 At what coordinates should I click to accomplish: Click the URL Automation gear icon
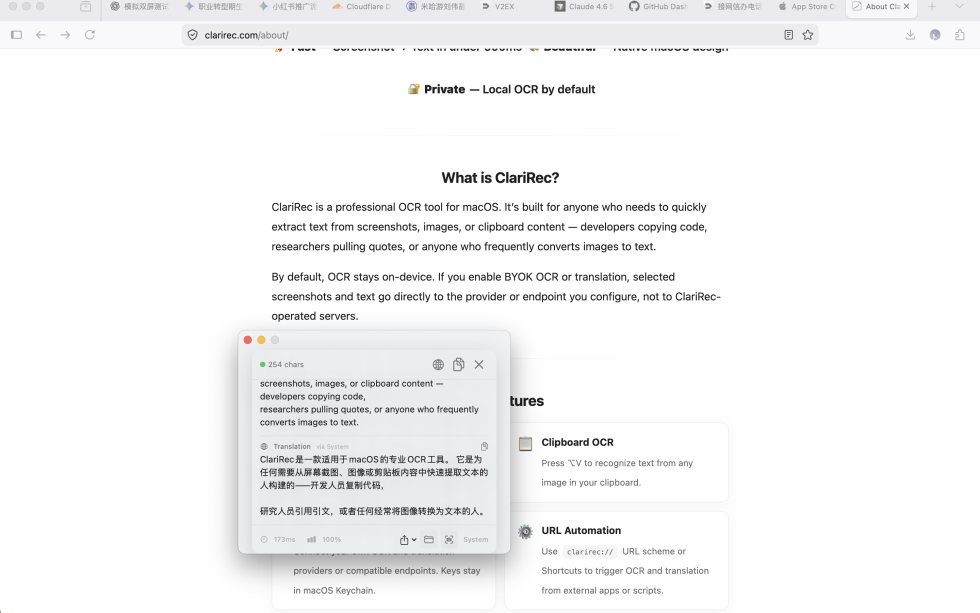[x=525, y=532]
